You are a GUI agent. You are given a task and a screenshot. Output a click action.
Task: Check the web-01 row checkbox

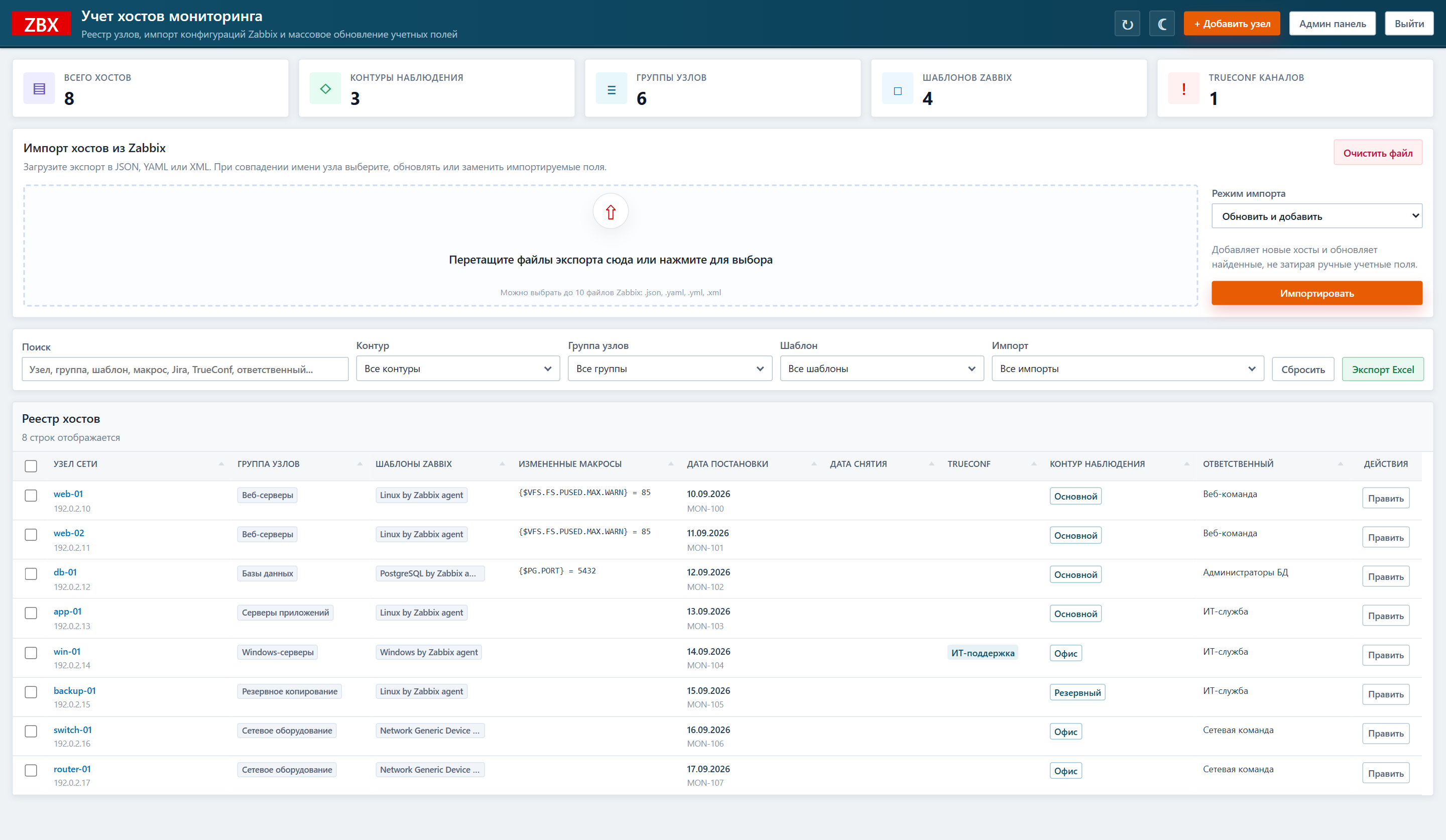pos(31,495)
